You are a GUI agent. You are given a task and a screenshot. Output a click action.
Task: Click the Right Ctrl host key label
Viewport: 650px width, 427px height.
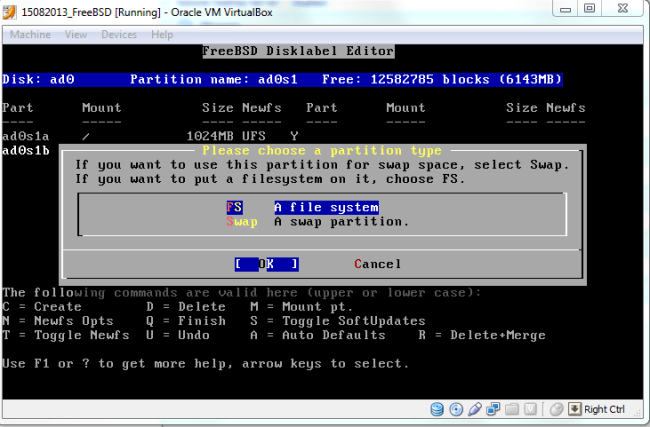click(x=603, y=410)
